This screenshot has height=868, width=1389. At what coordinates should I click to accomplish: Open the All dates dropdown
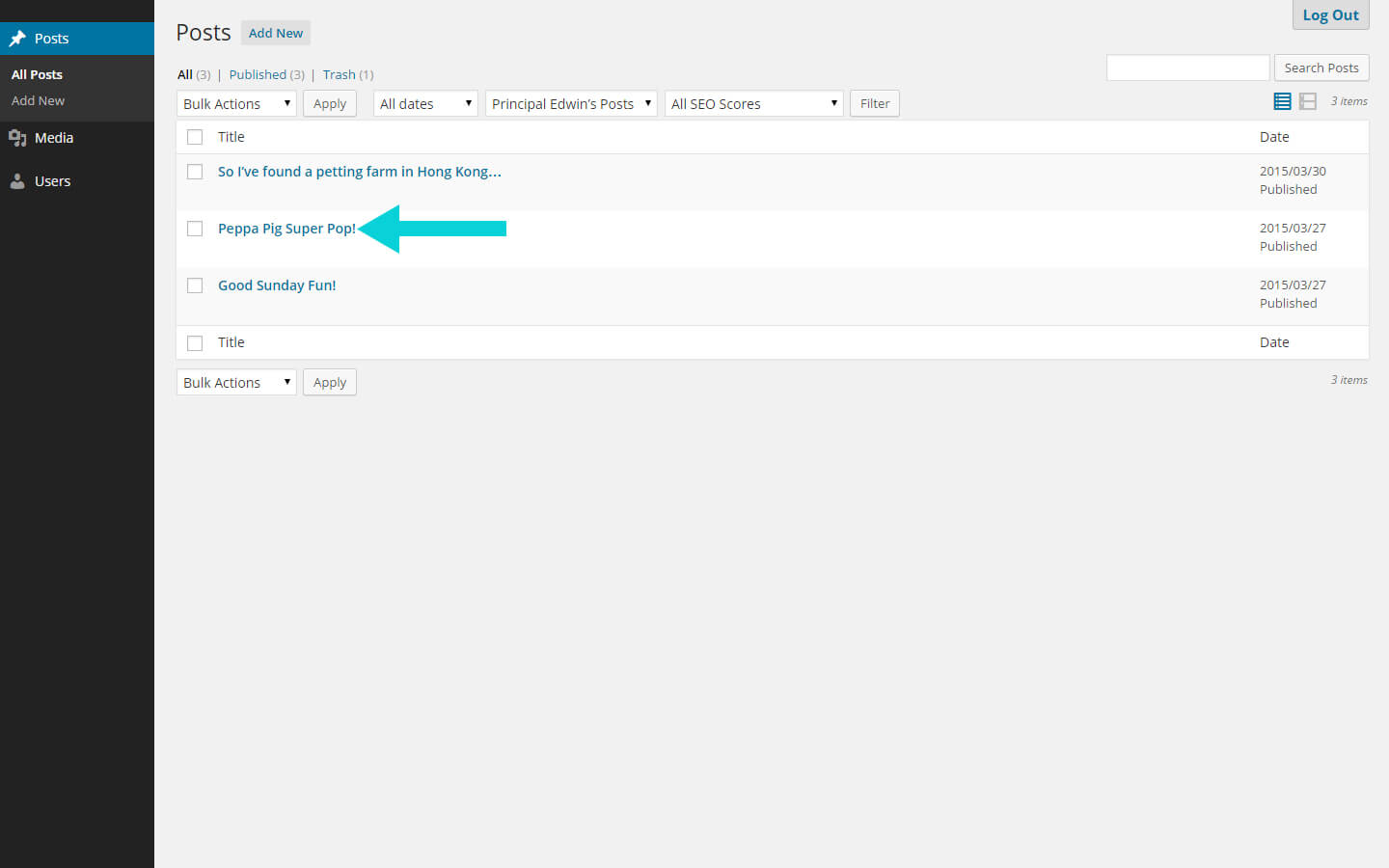425,103
